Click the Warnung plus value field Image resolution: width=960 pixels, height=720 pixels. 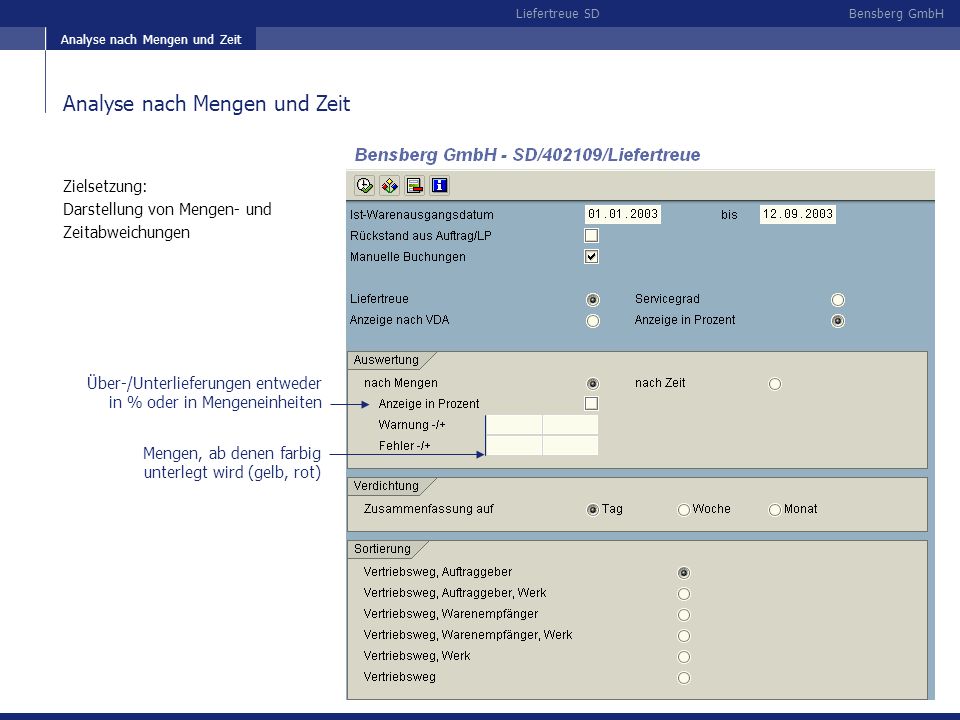coord(571,425)
